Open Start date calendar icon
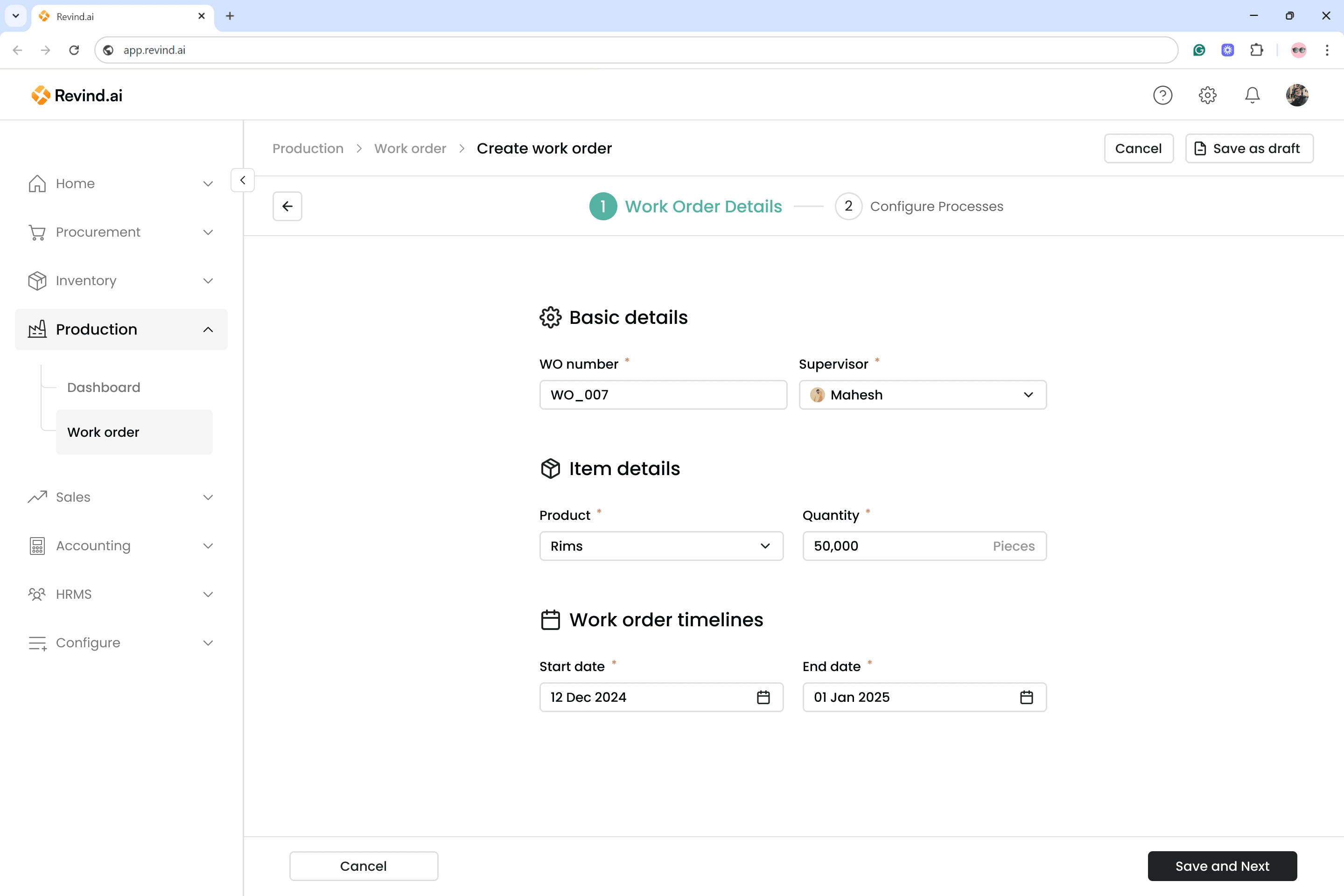This screenshot has height=896, width=1344. 763,697
